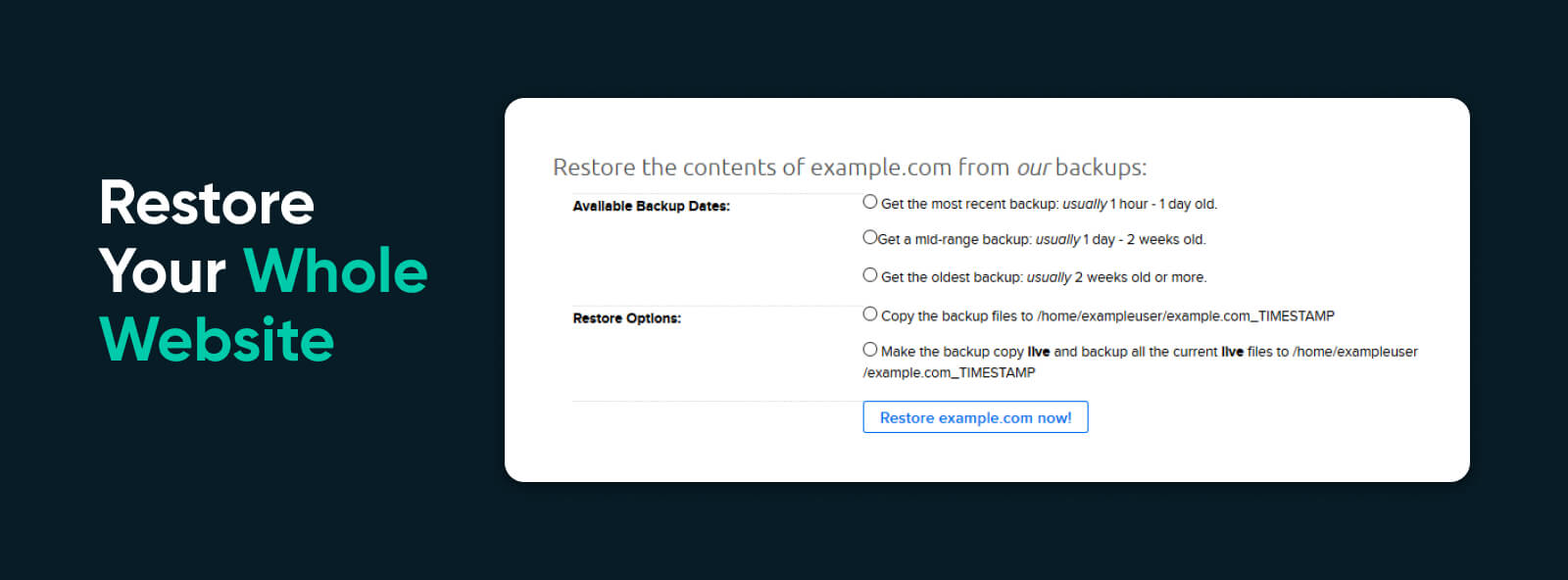Click the "Get the oldest backup" label text
1568x580 pixels.
[952, 277]
